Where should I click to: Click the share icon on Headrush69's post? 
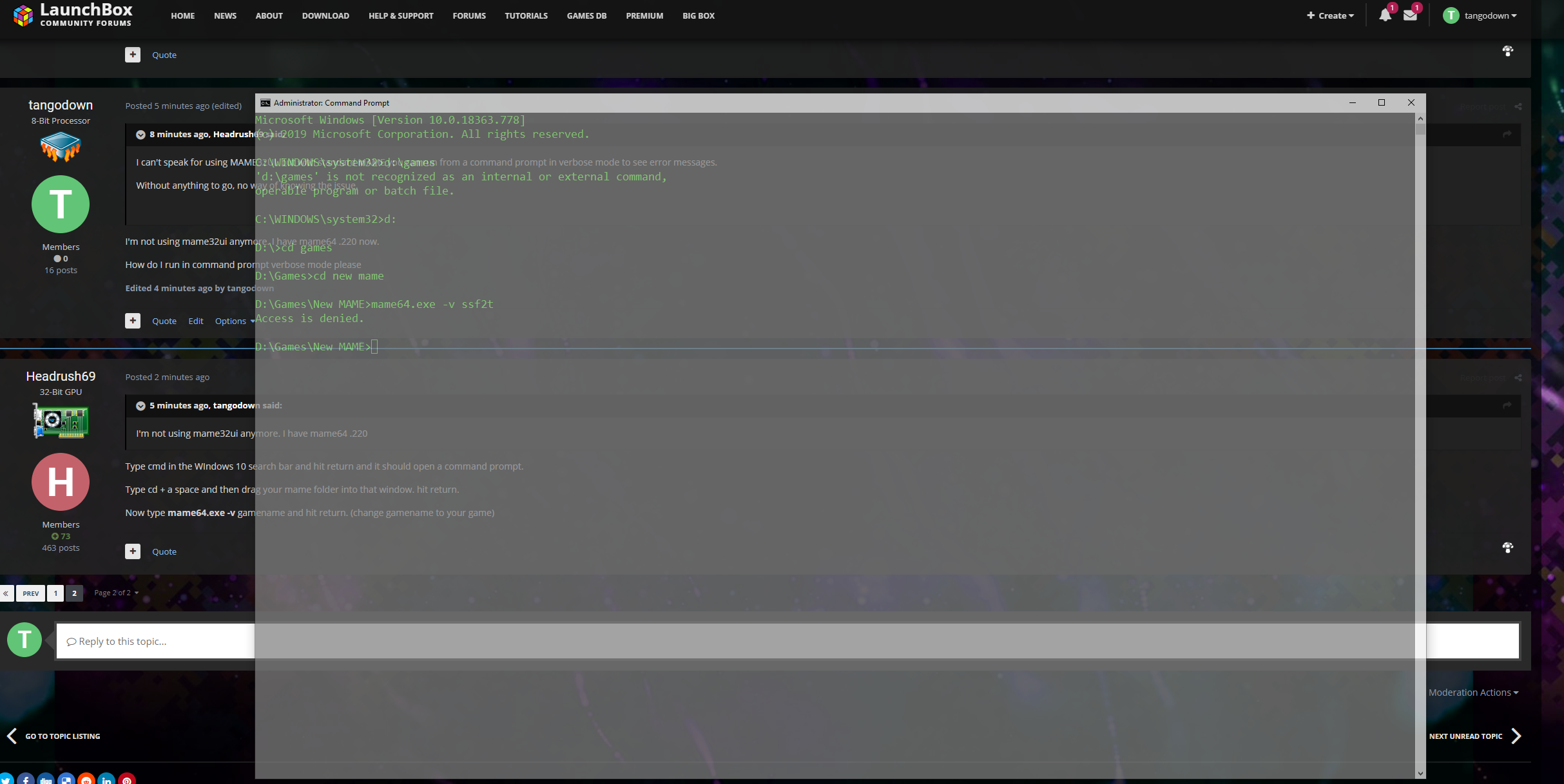pos(1518,378)
